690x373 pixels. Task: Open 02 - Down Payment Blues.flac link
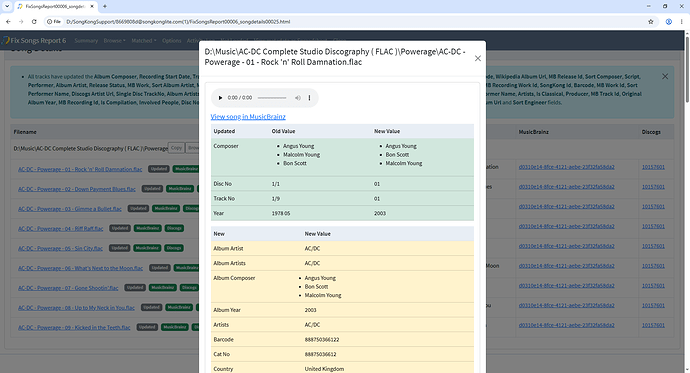point(77,189)
